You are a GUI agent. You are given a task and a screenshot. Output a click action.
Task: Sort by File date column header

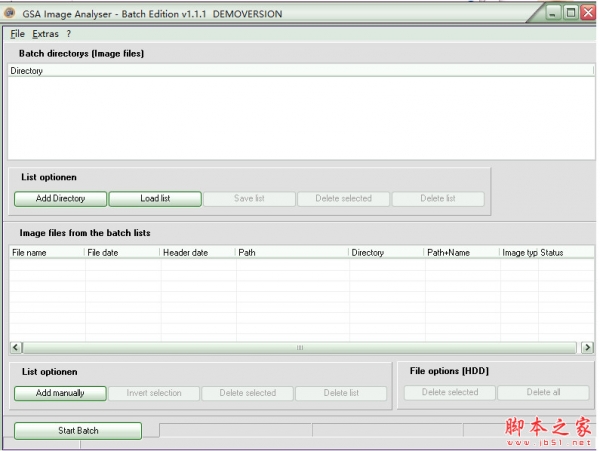[x=122, y=252]
